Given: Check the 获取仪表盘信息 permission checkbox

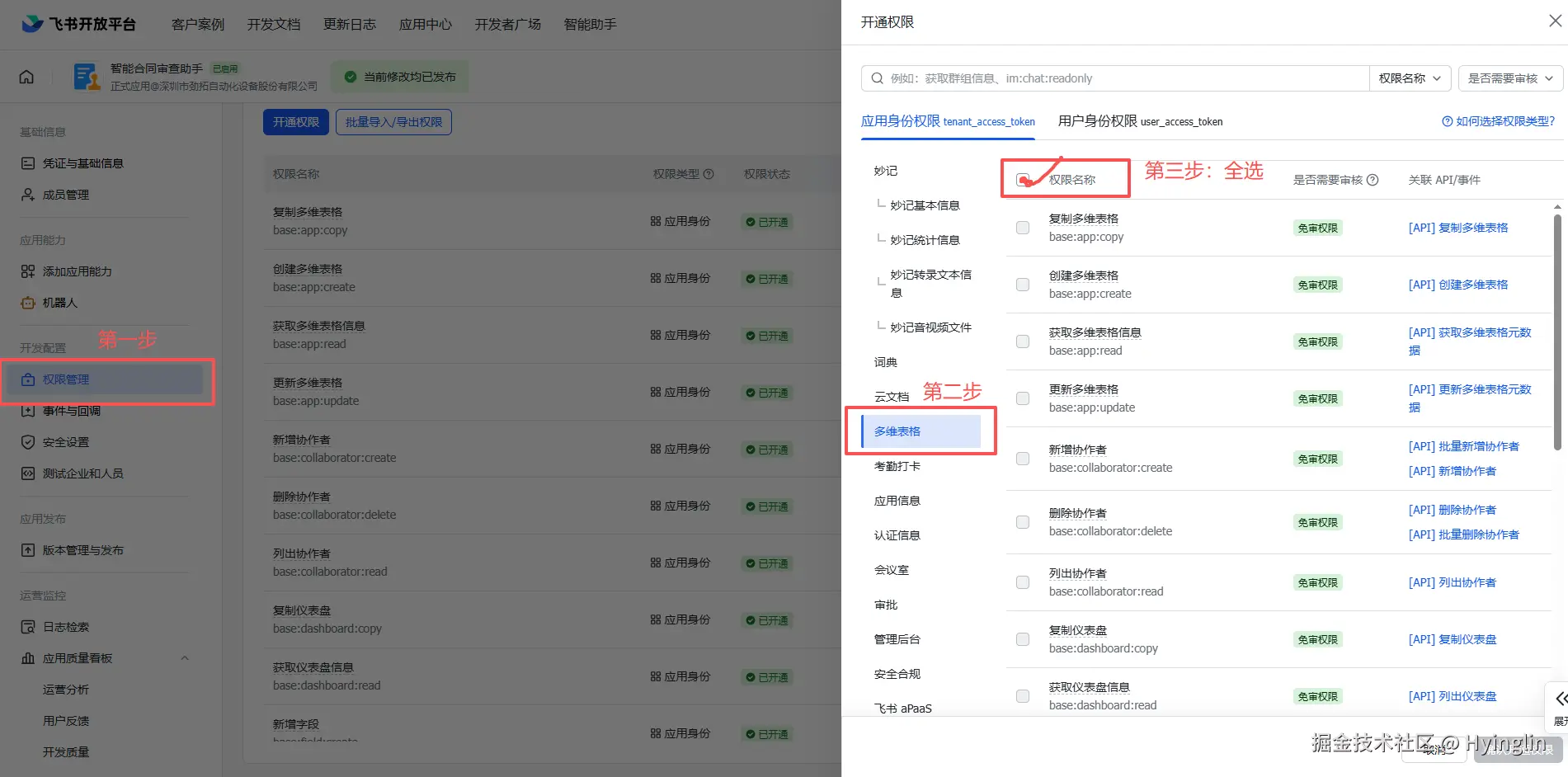Looking at the screenshot, I should [x=1023, y=696].
